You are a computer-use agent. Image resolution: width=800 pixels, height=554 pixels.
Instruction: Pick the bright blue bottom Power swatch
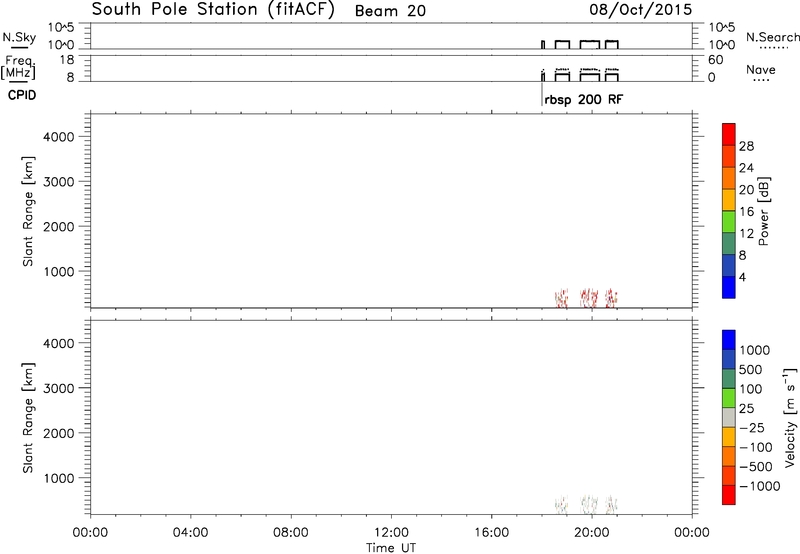tap(729, 287)
